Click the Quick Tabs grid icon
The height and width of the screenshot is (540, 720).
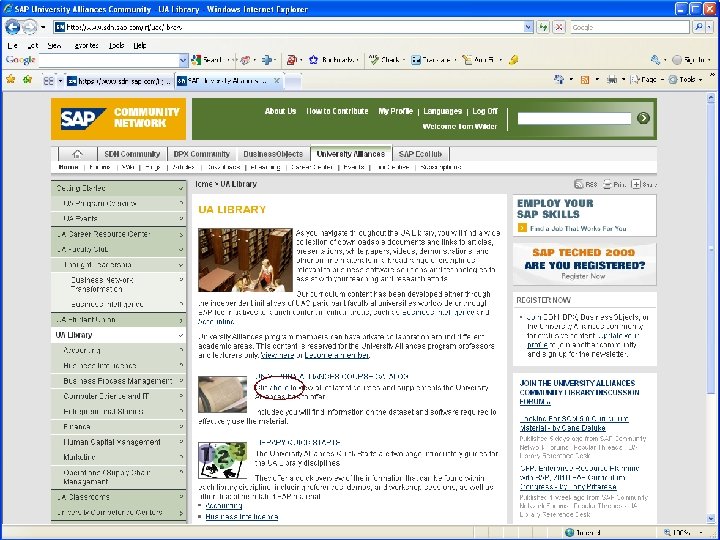point(48,81)
